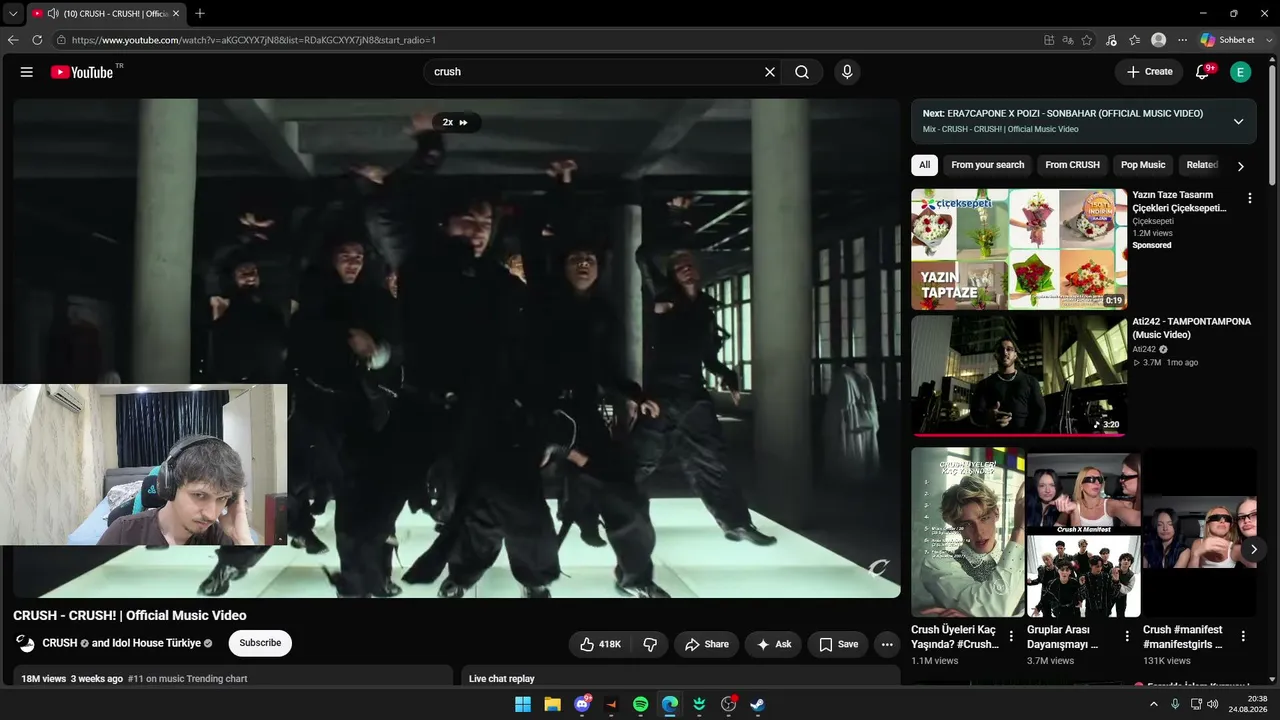Open the 'Crush #manifest #manifestgirls' short title
This screenshot has width=1280, height=720.
[x=1185, y=637]
